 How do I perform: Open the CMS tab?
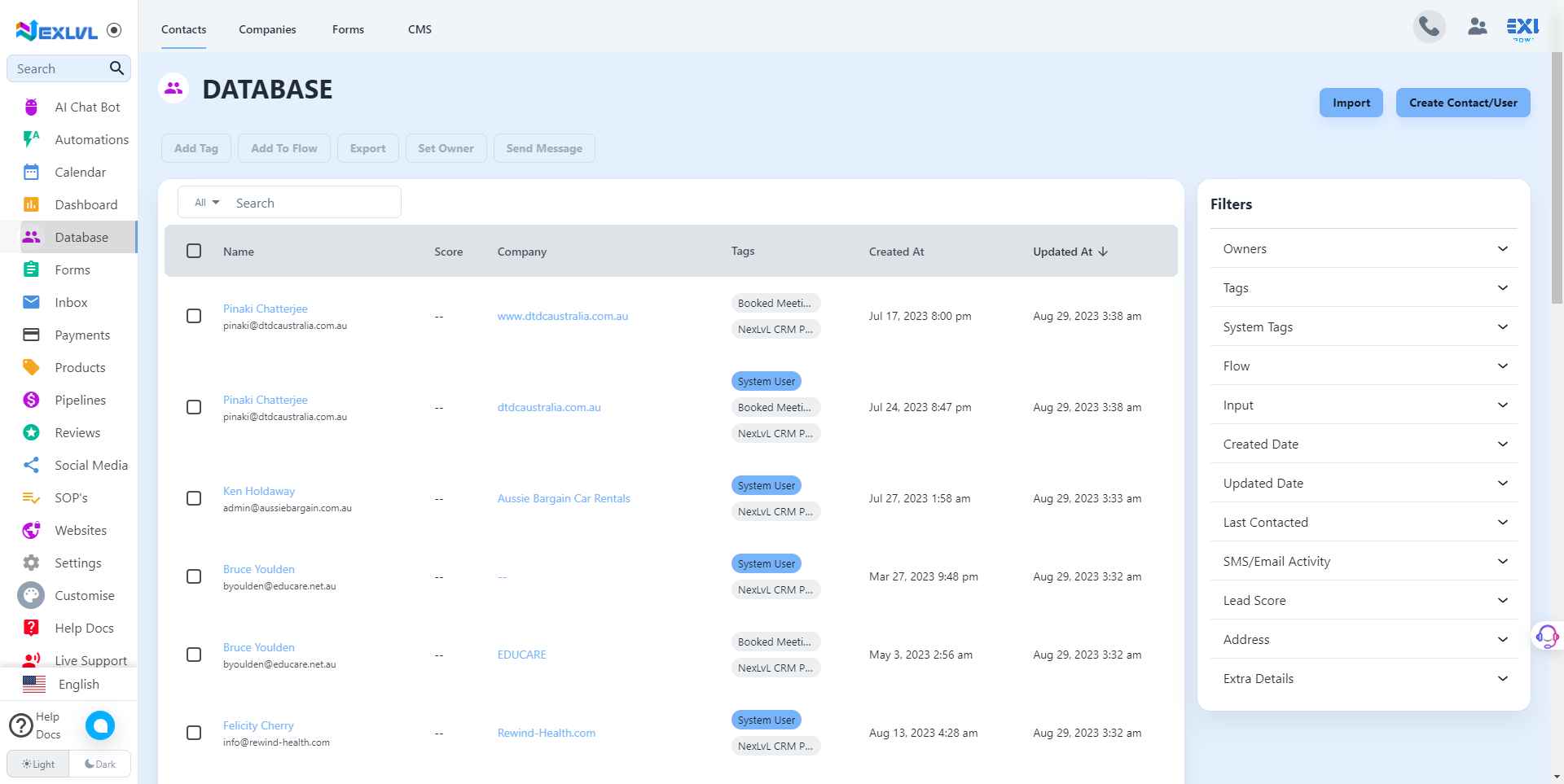(x=420, y=29)
